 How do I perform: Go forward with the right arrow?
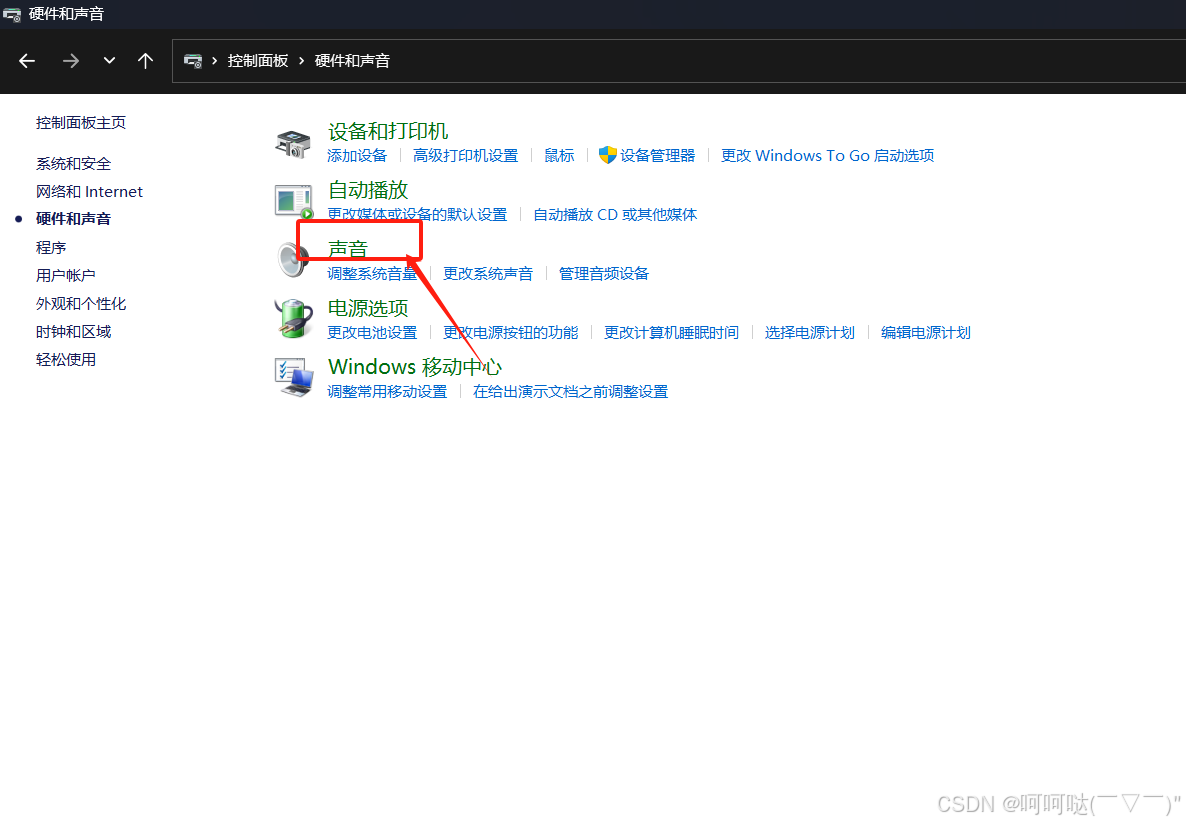coord(70,61)
